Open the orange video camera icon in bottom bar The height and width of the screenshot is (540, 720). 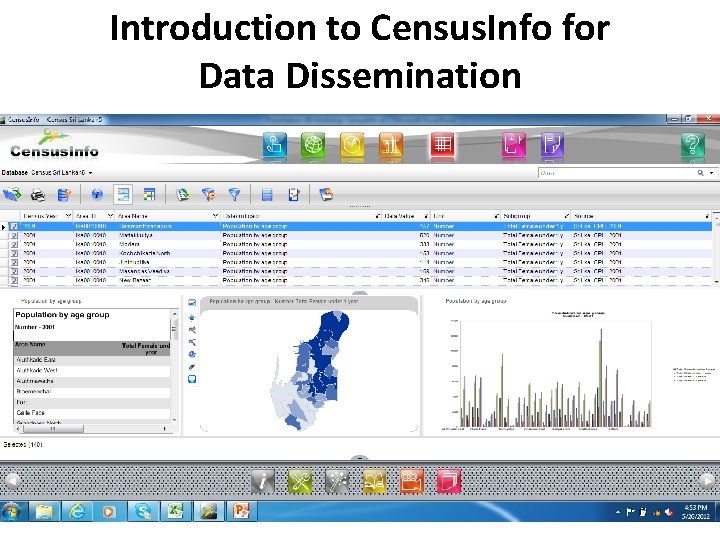tap(411, 481)
